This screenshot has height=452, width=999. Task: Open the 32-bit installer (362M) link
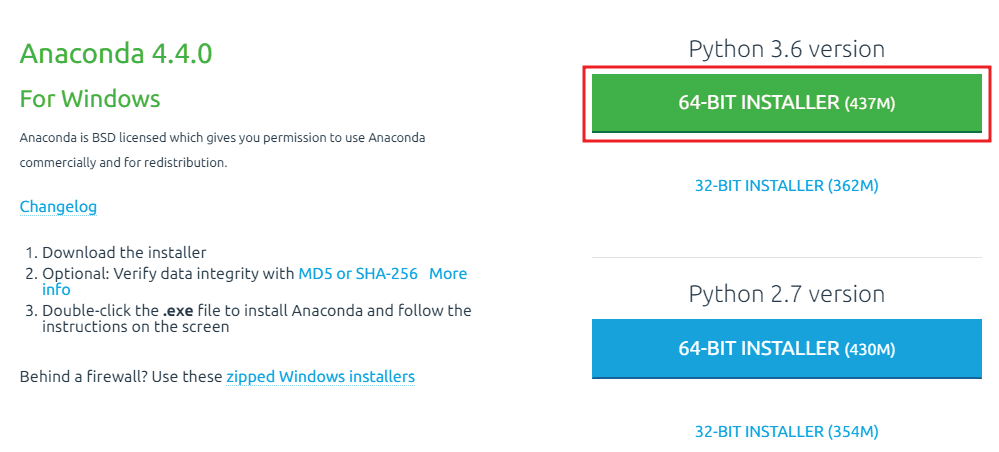pos(786,186)
